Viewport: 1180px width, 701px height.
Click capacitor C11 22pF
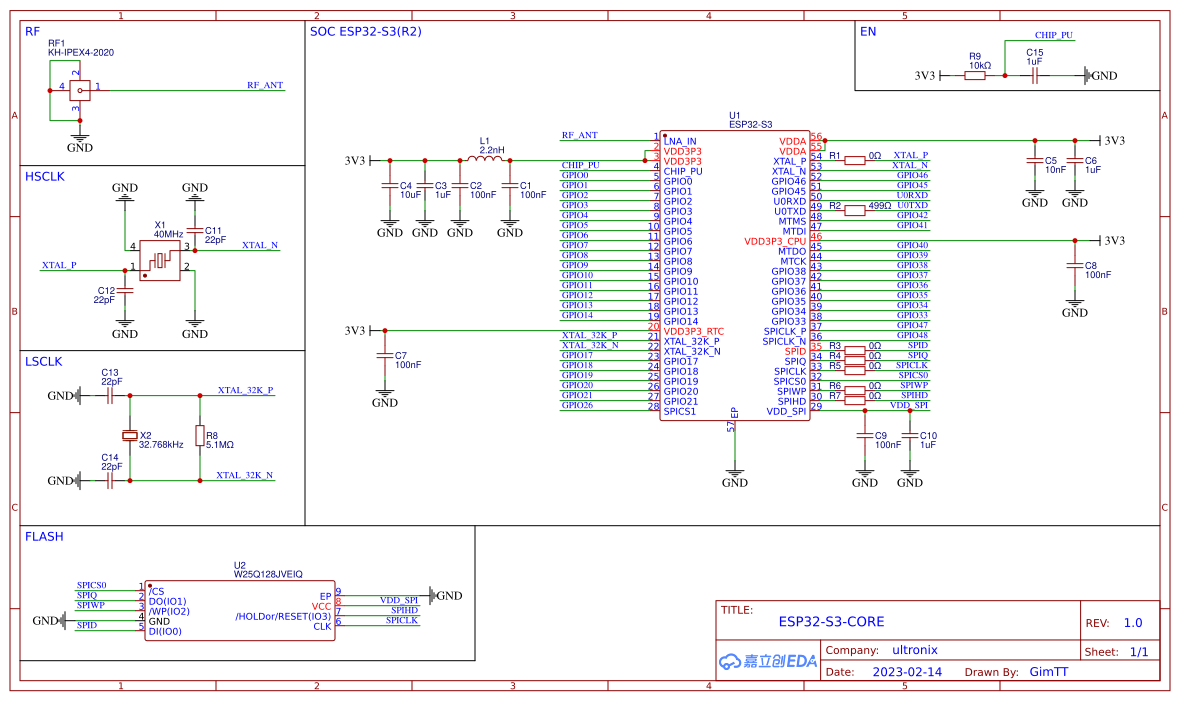pyautogui.click(x=195, y=230)
